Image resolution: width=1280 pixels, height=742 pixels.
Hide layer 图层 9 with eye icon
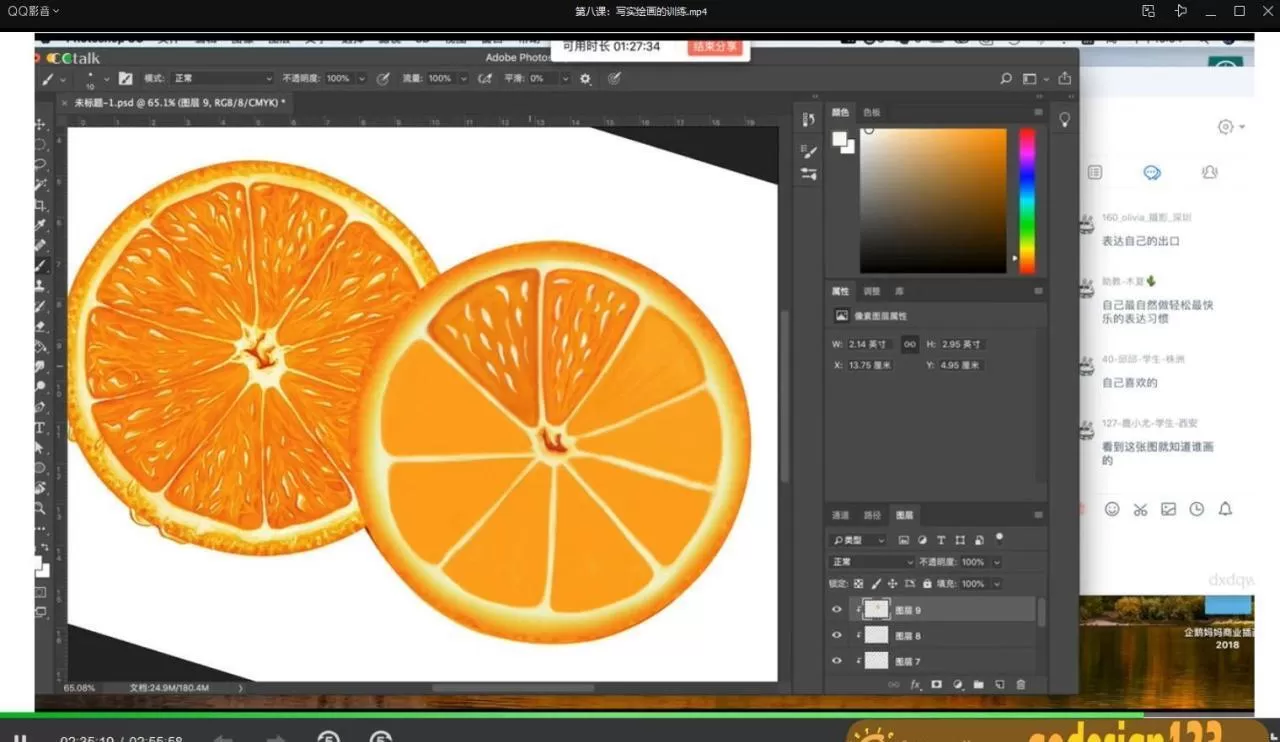point(837,610)
